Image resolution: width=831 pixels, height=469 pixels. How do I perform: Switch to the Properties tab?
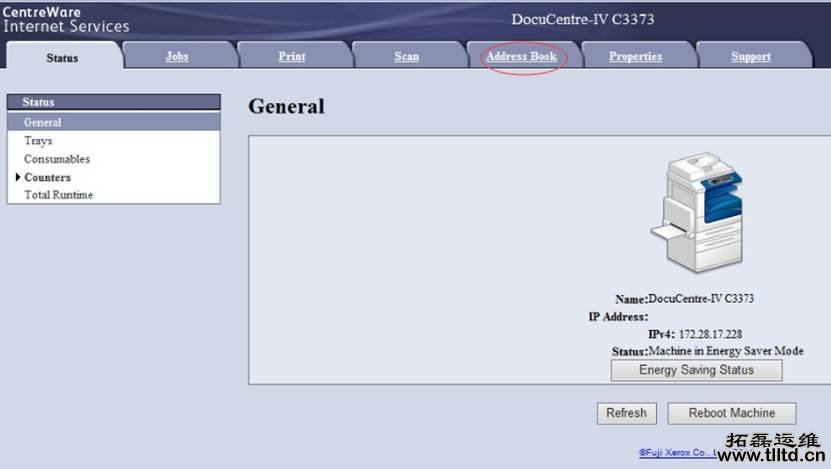[x=635, y=57]
